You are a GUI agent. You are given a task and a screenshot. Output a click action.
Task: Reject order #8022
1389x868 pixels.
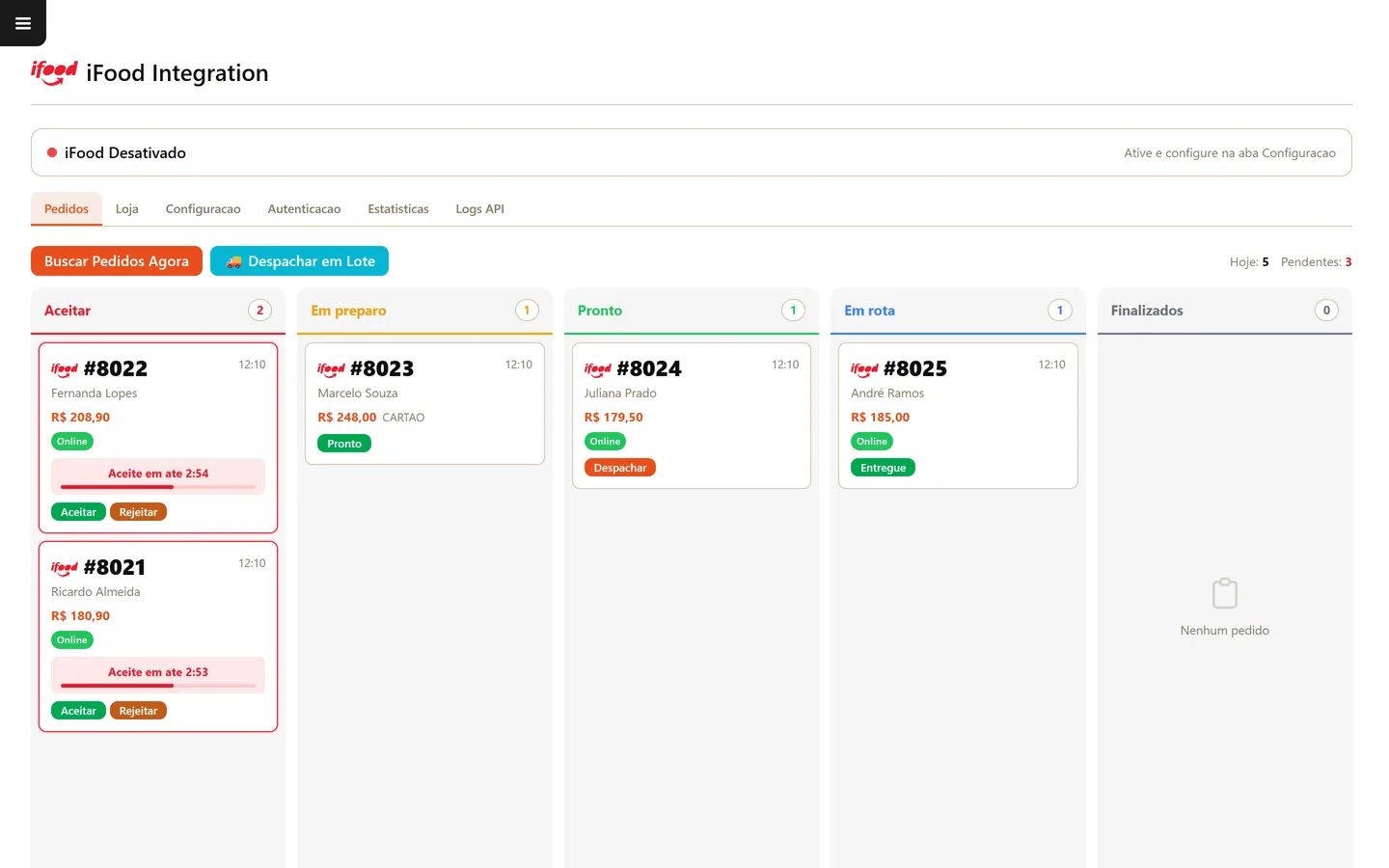[138, 512]
